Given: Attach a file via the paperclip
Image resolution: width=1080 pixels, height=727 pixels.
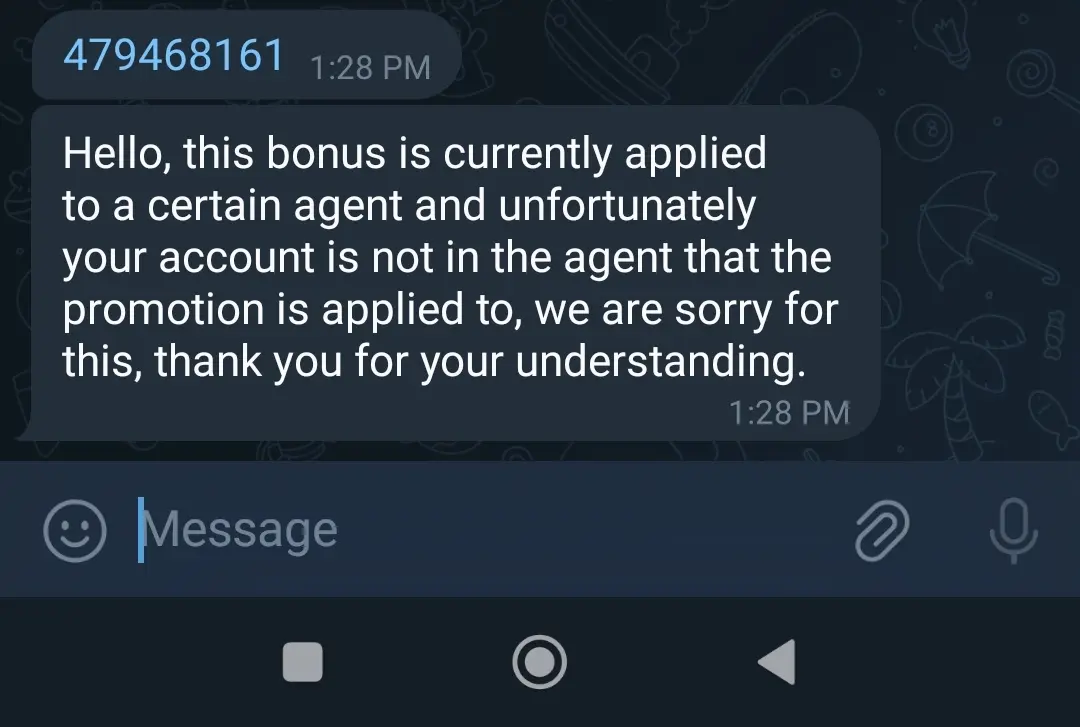Looking at the screenshot, I should click(882, 530).
